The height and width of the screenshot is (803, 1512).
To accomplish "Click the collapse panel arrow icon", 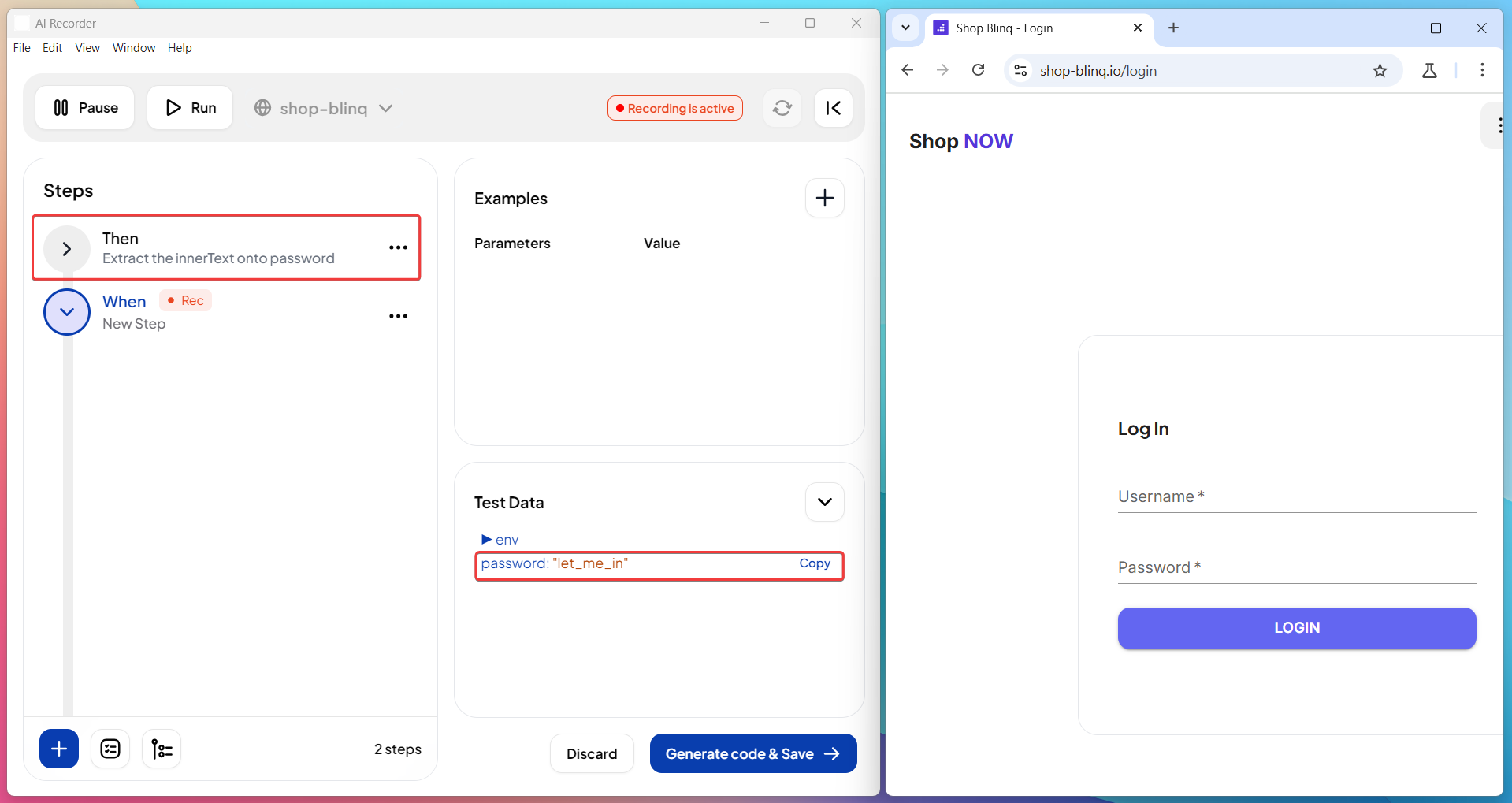I will 833,108.
